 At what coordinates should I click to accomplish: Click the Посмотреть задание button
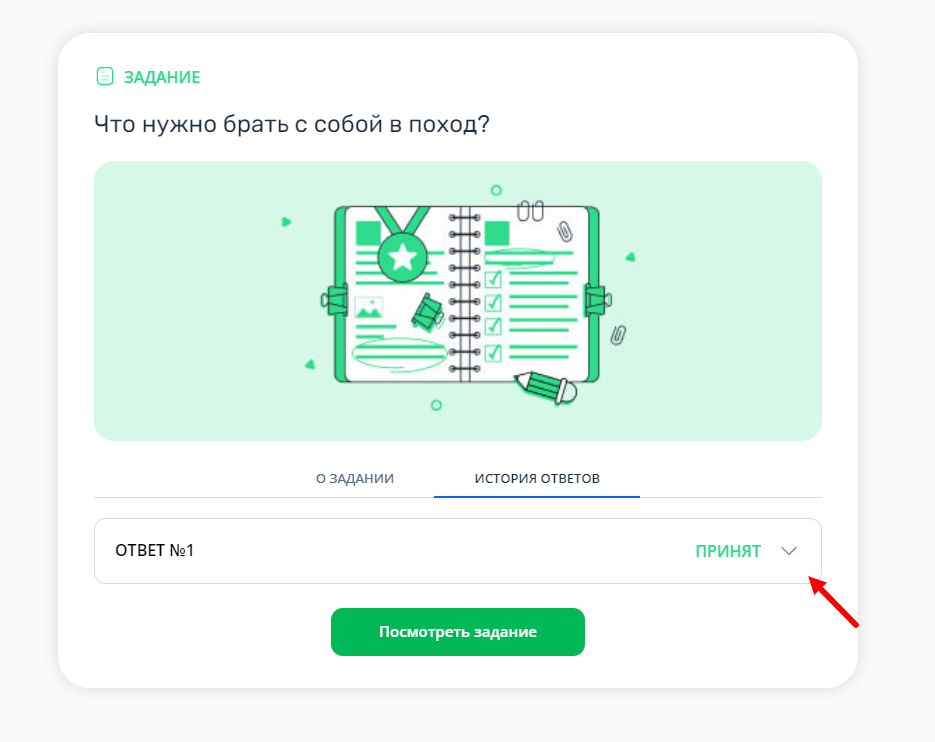point(458,632)
